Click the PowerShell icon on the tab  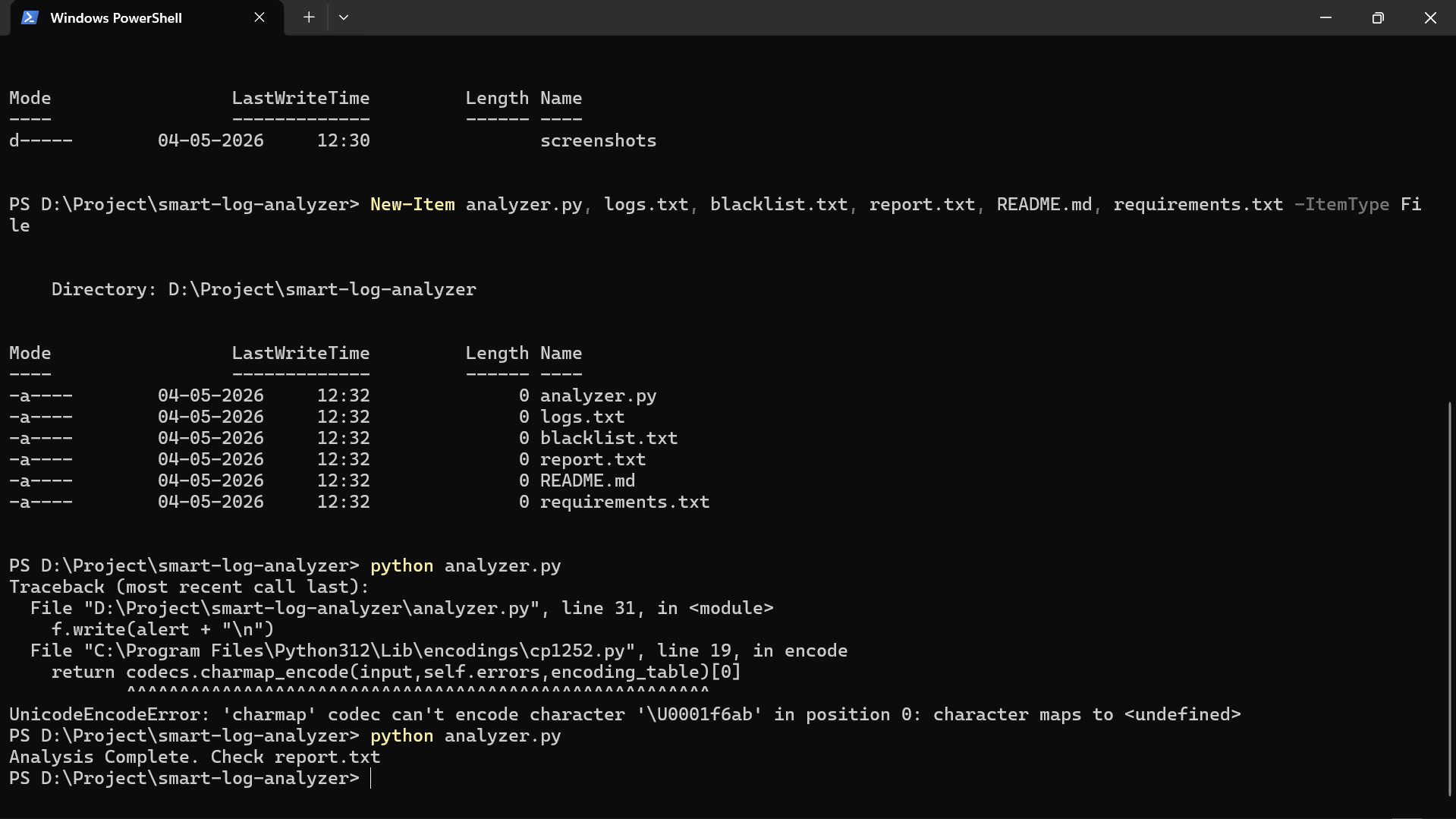30,17
